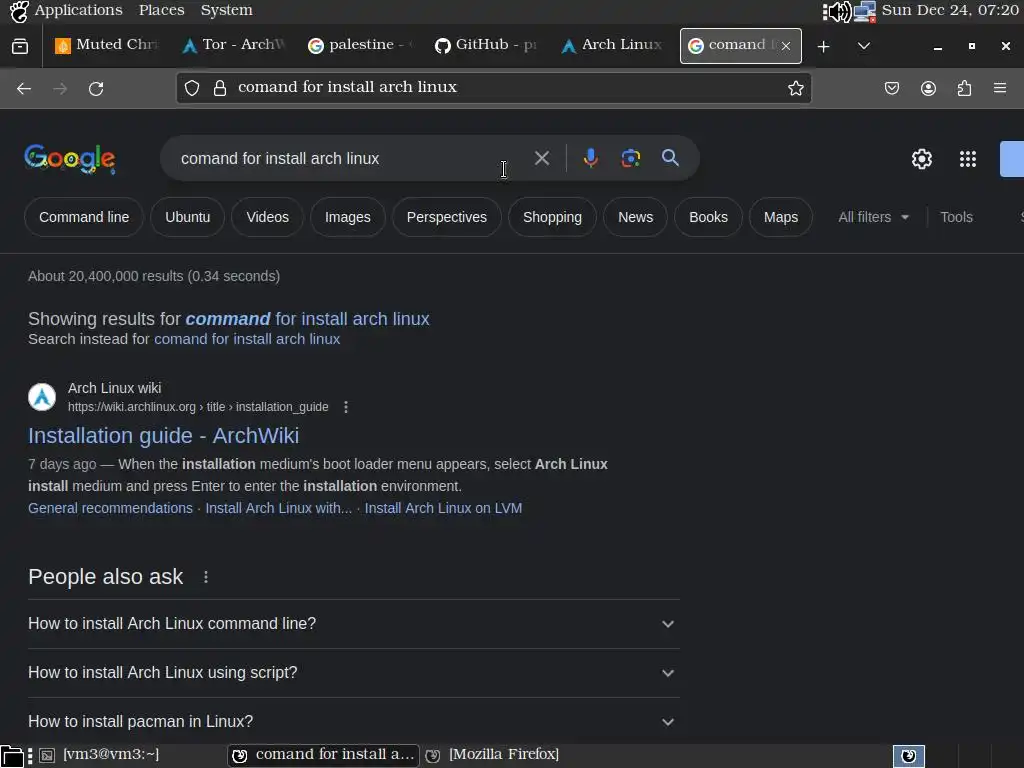Open more options for Arch Linux wiki result
The height and width of the screenshot is (768, 1024).
pyautogui.click(x=346, y=407)
